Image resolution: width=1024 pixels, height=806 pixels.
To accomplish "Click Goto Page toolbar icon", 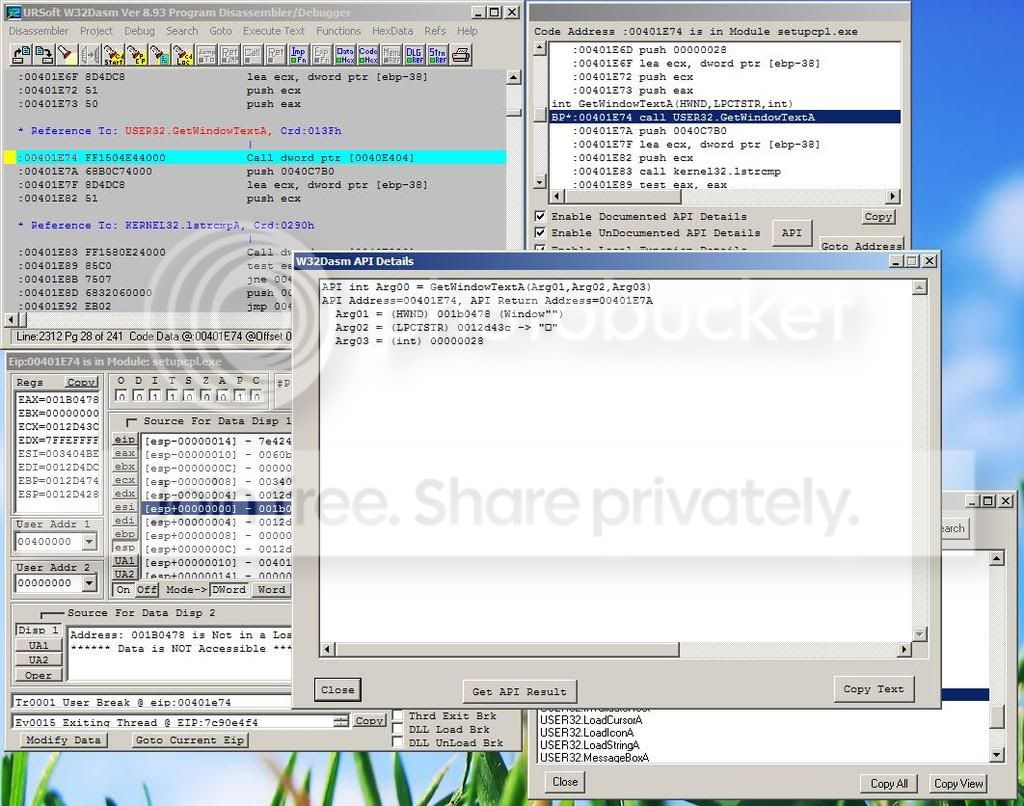I will point(159,55).
